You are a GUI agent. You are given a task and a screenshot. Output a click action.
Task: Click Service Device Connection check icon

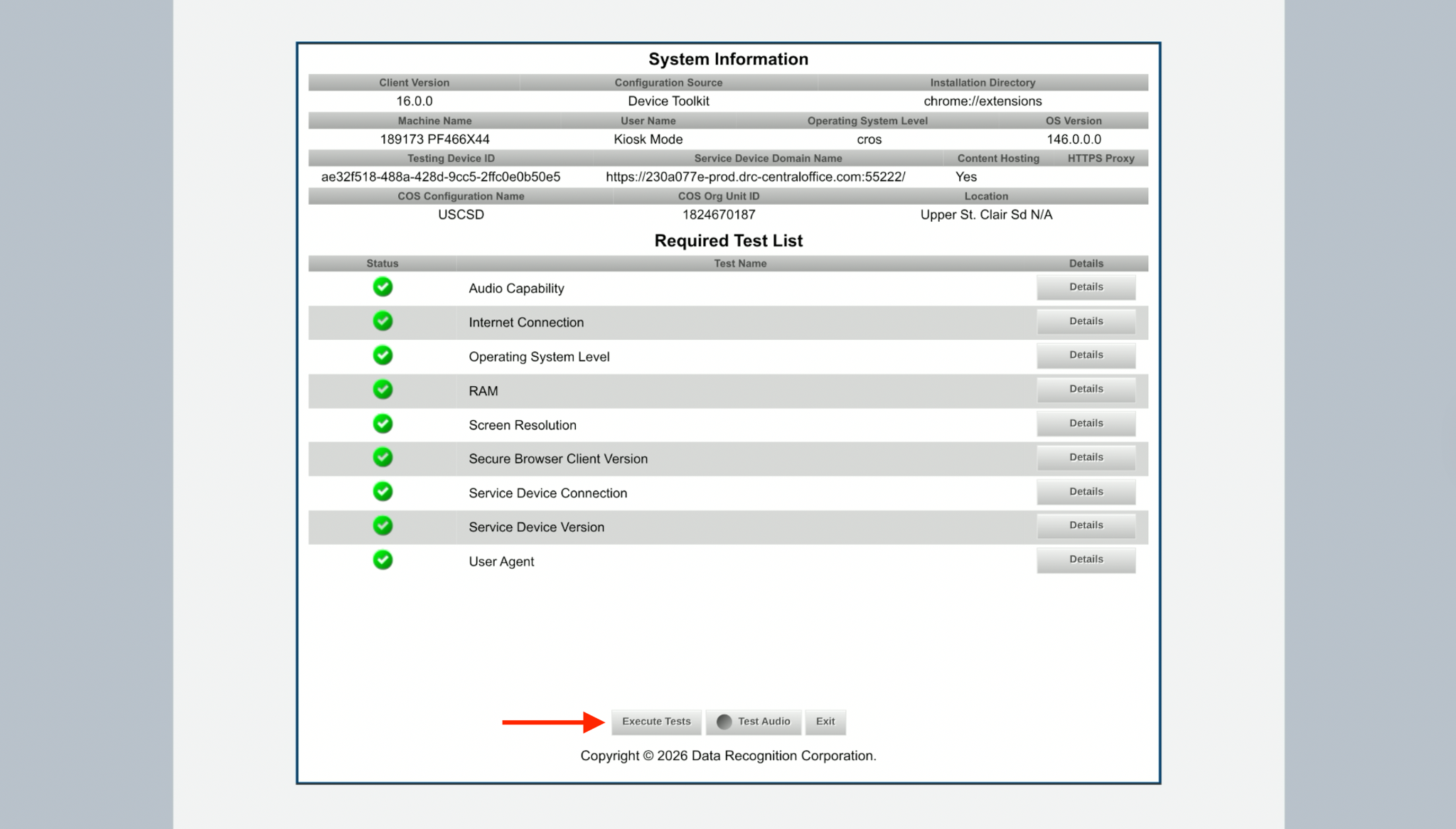click(x=382, y=491)
